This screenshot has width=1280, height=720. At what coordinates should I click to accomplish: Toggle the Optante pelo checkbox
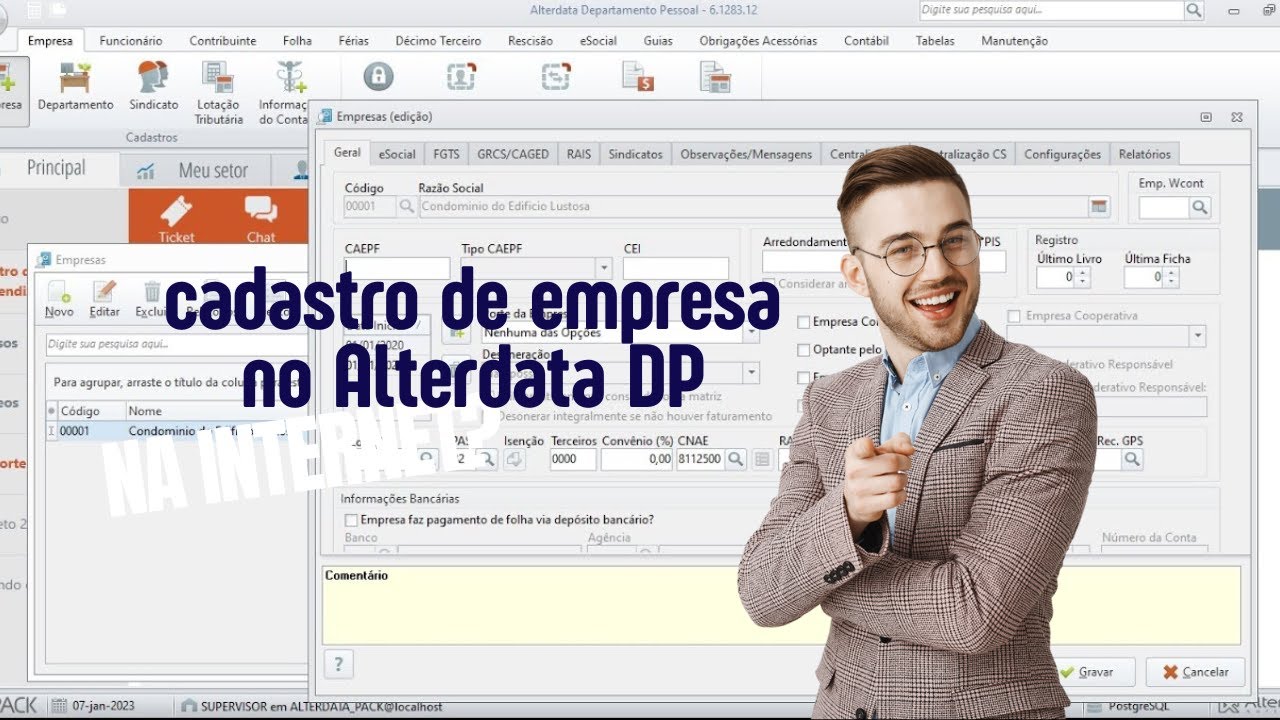(x=803, y=350)
